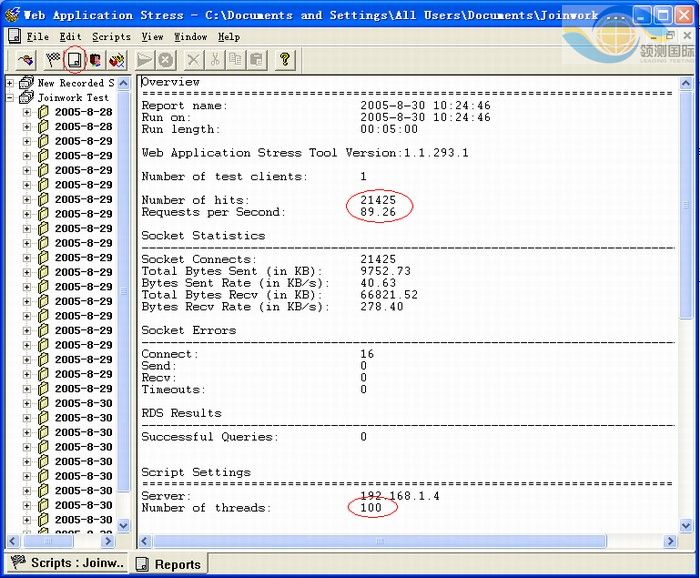Screen dimensions: 700x578
Task: Click the Bytes Sent Rate value 40.63
Action: (x=378, y=283)
